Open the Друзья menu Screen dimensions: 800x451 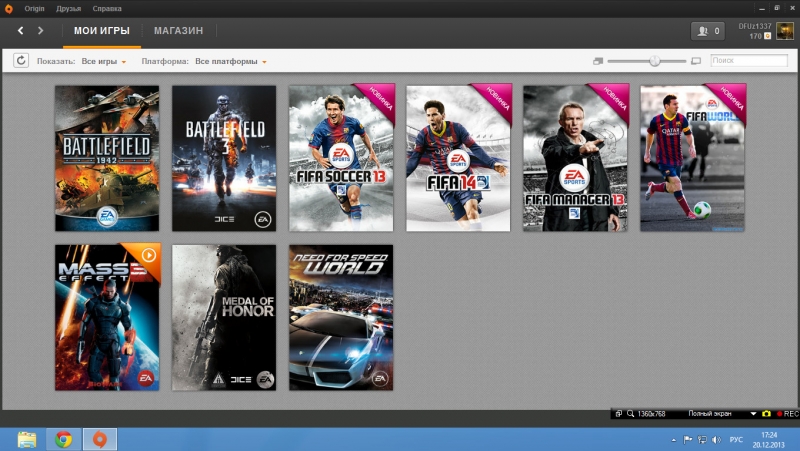(69, 7)
